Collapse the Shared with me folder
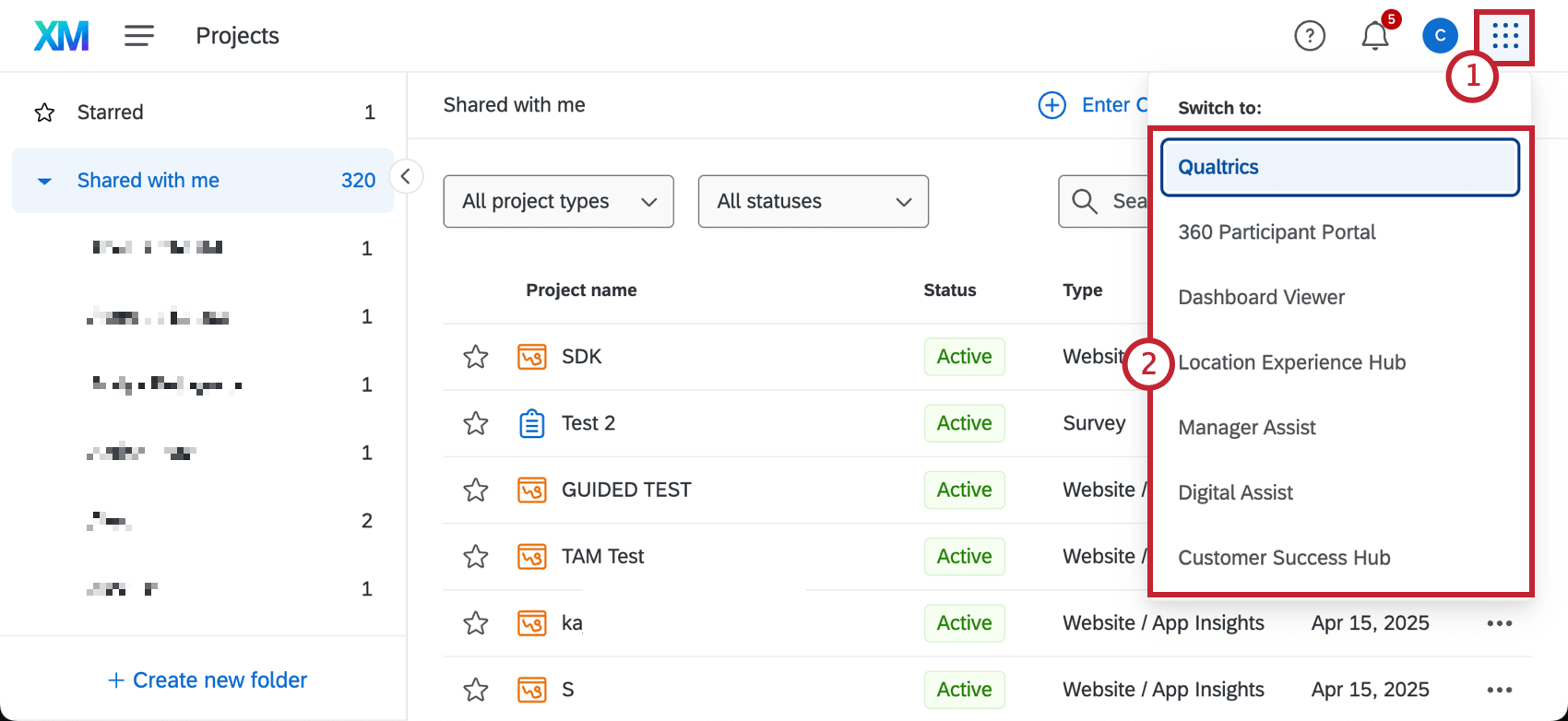This screenshot has height=721, width=1568. [44, 181]
